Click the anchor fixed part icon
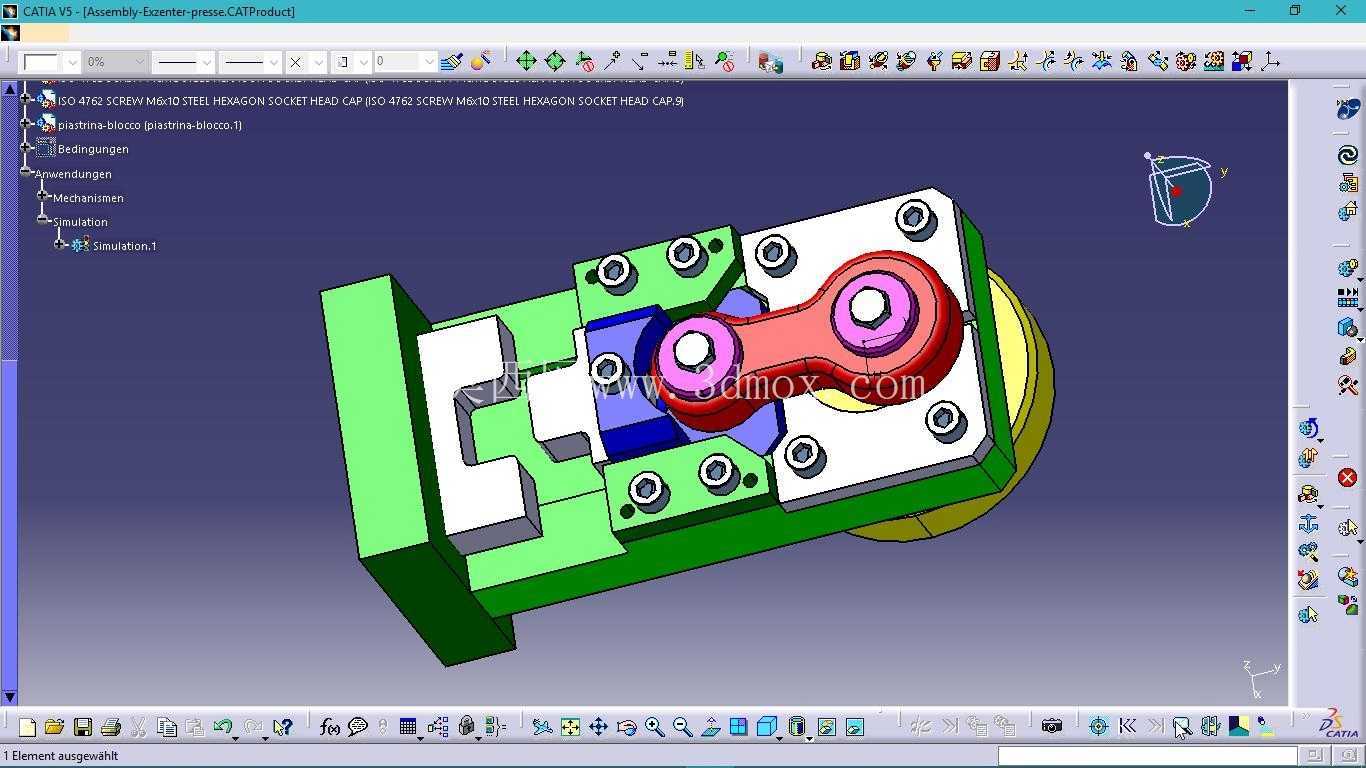 [1308, 523]
